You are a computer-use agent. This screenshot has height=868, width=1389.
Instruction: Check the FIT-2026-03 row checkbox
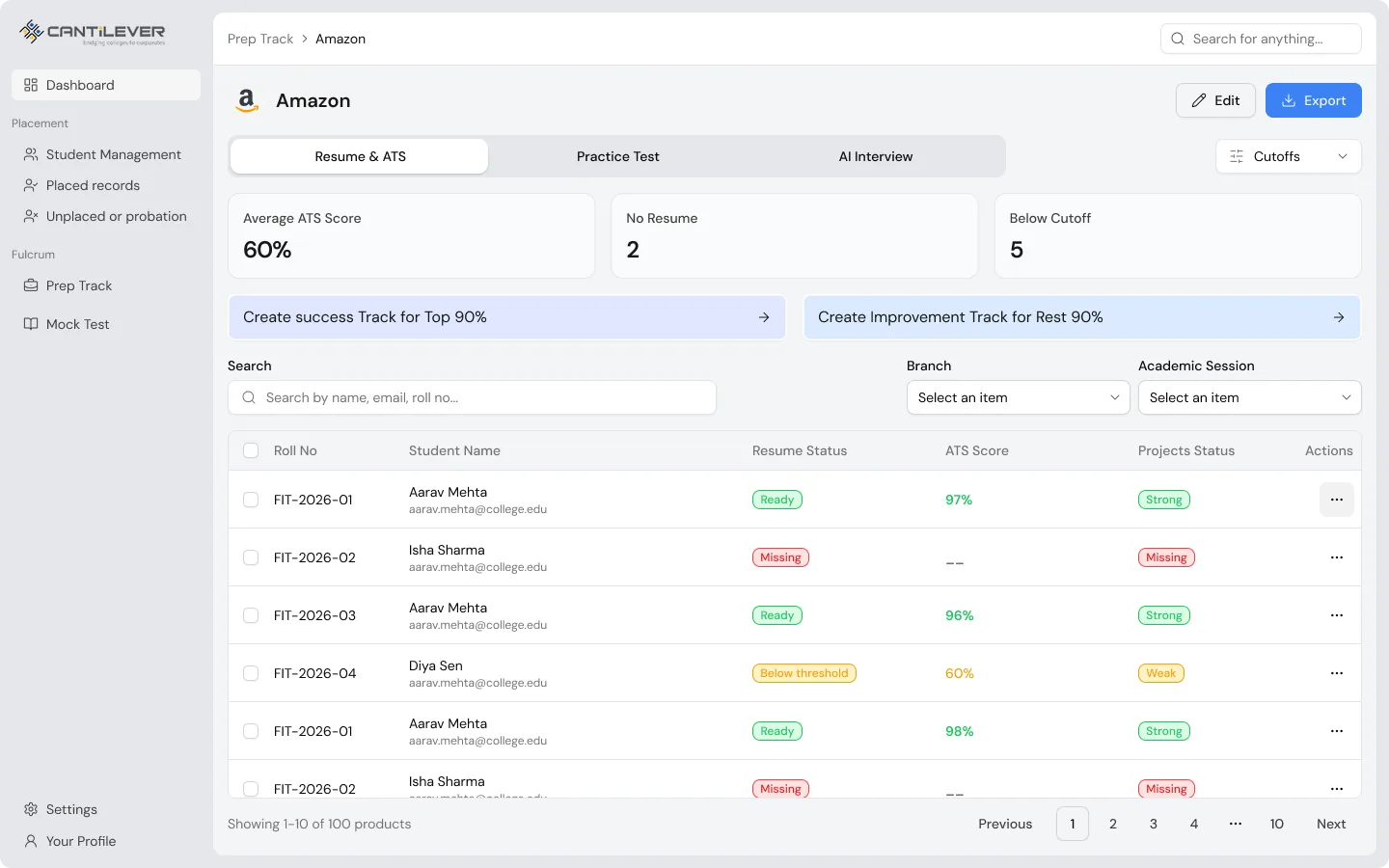tap(251, 615)
